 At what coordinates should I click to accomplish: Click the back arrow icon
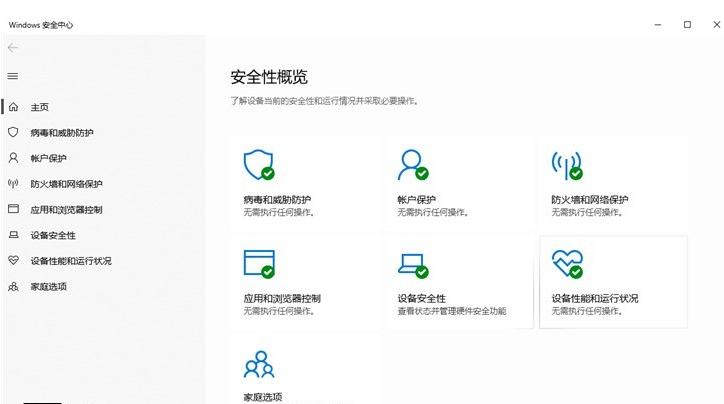click(x=13, y=48)
